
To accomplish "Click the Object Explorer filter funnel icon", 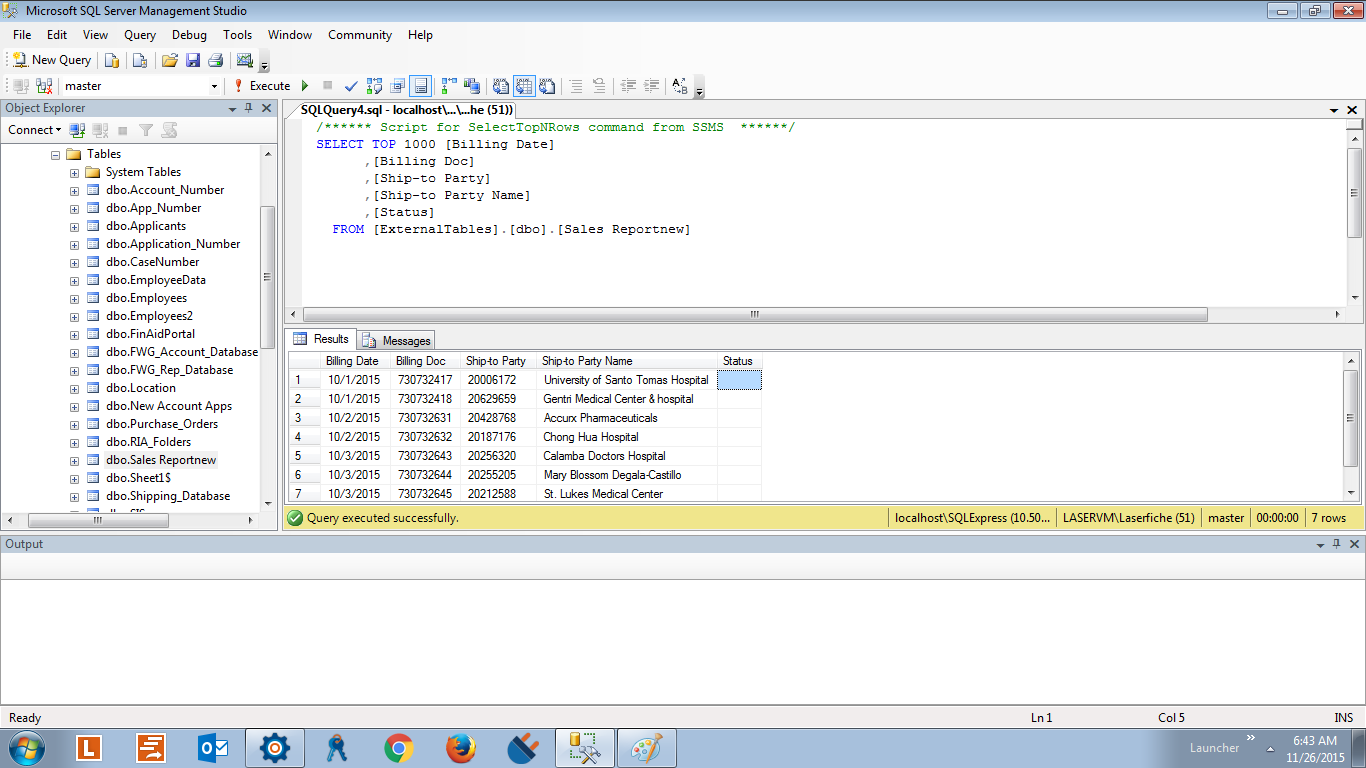I will (146, 130).
